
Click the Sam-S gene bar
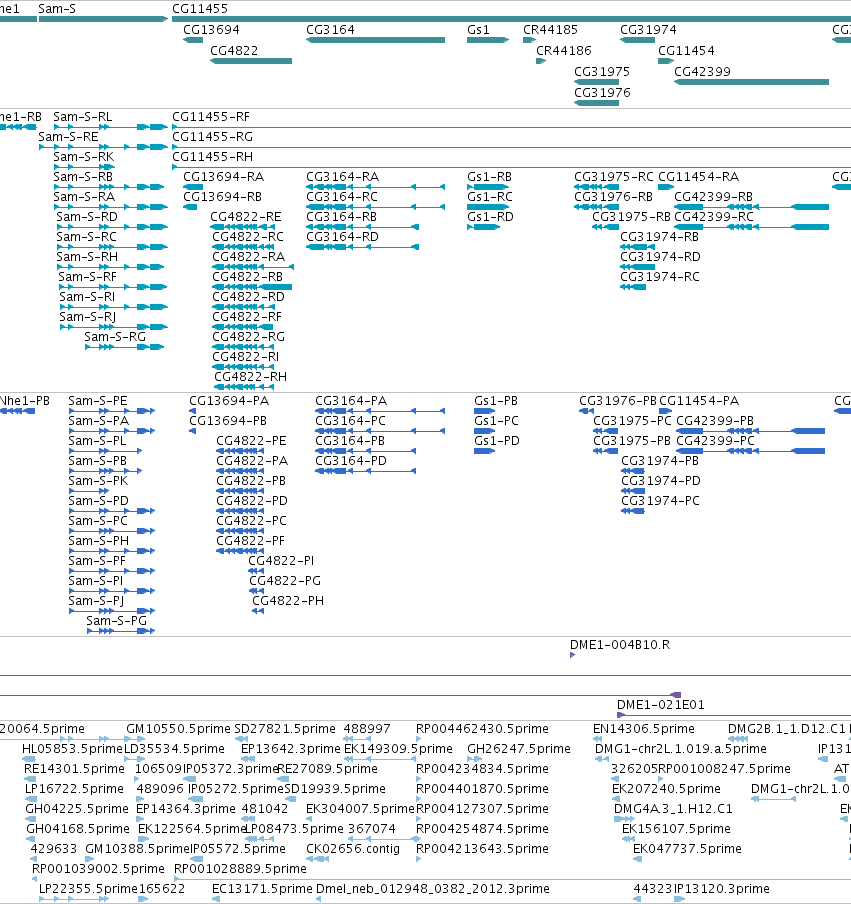click(x=103, y=19)
